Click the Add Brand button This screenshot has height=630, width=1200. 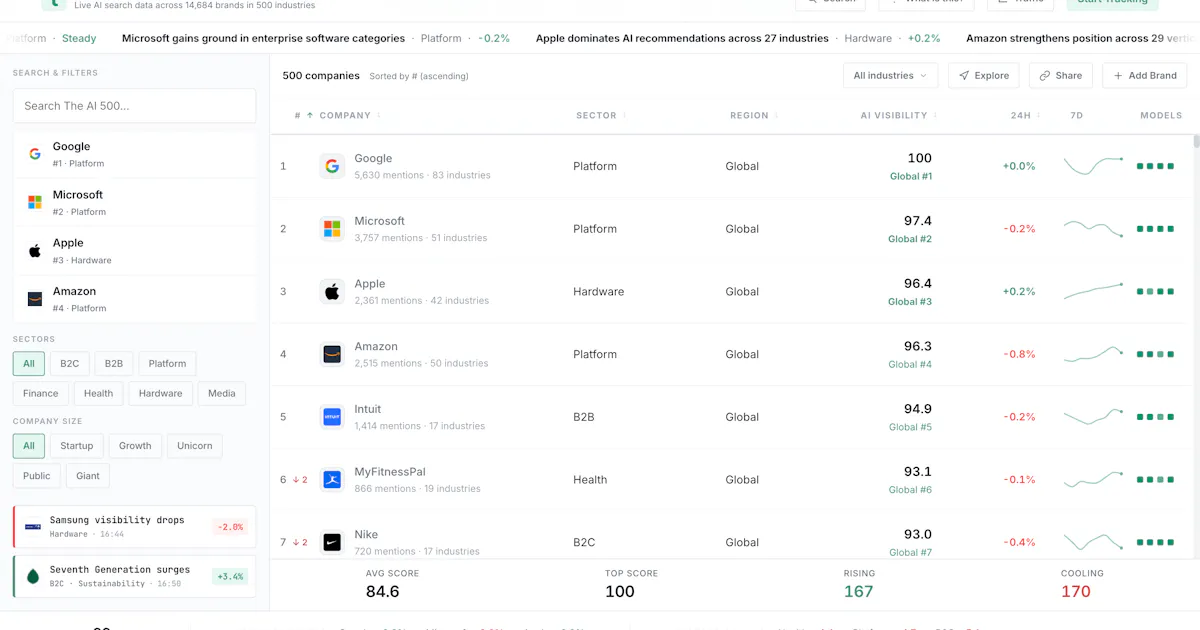click(x=1144, y=75)
